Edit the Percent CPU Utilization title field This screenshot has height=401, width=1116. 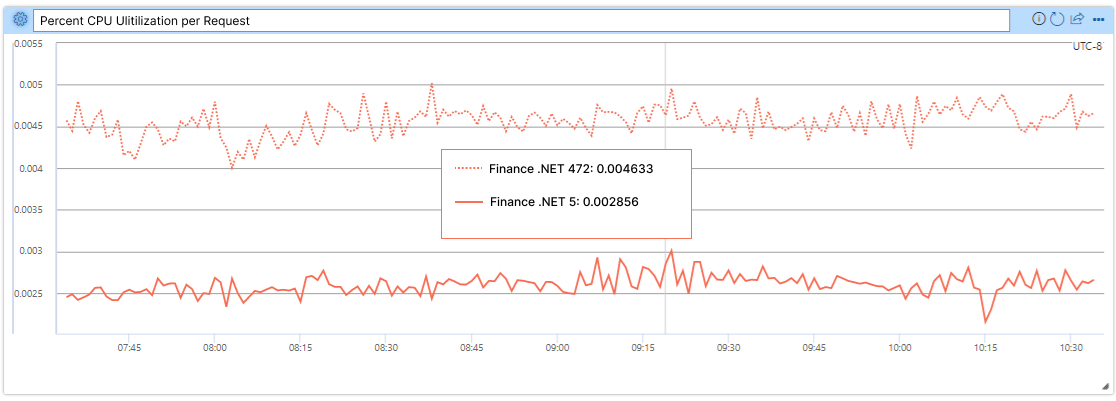click(x=522, y=21)
